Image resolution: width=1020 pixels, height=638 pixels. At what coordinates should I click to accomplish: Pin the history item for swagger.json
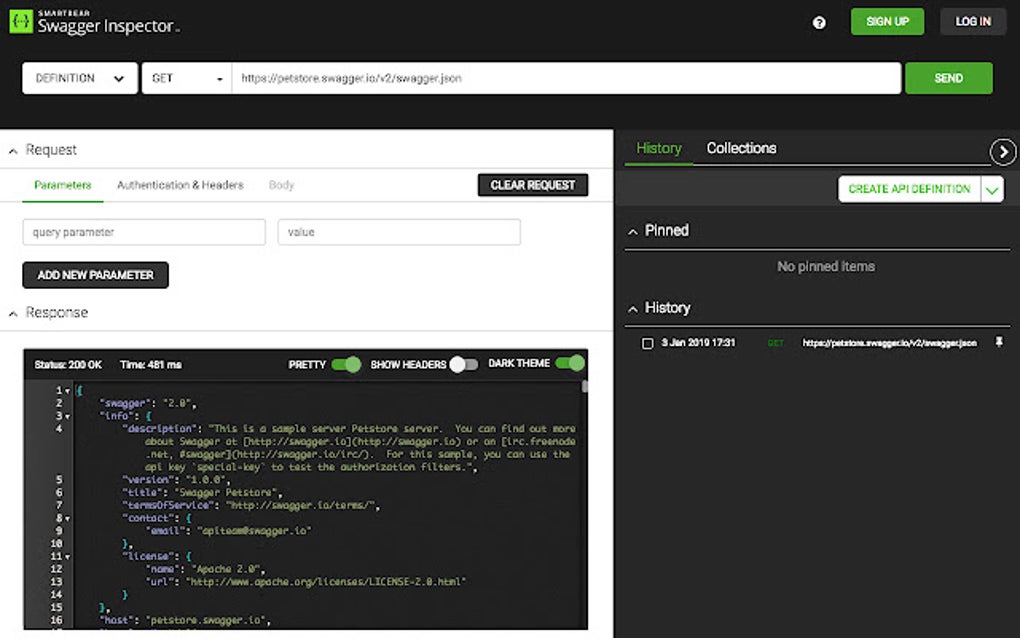pos(998,342)
